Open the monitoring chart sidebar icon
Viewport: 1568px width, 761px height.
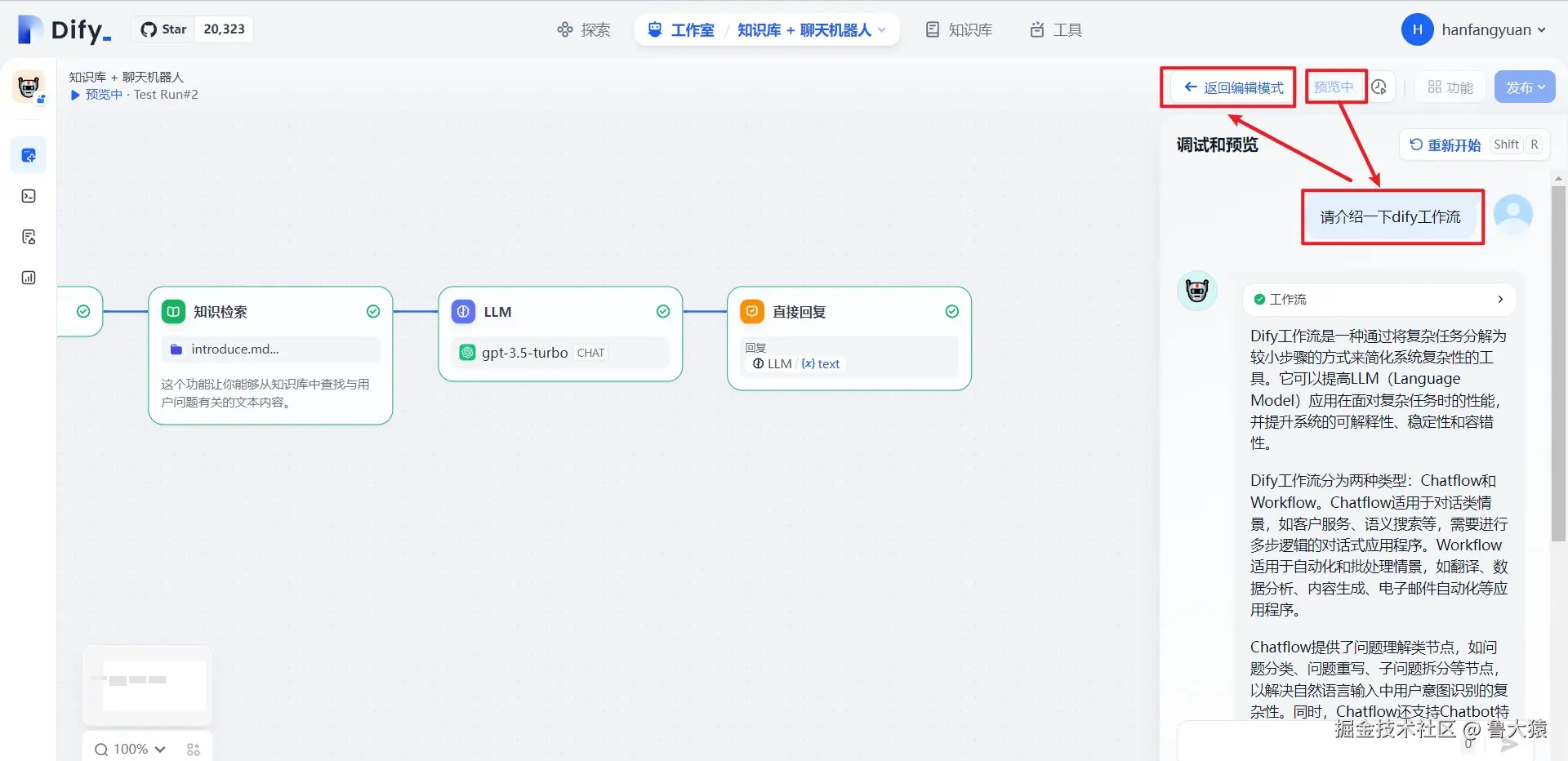click(29, 278)
